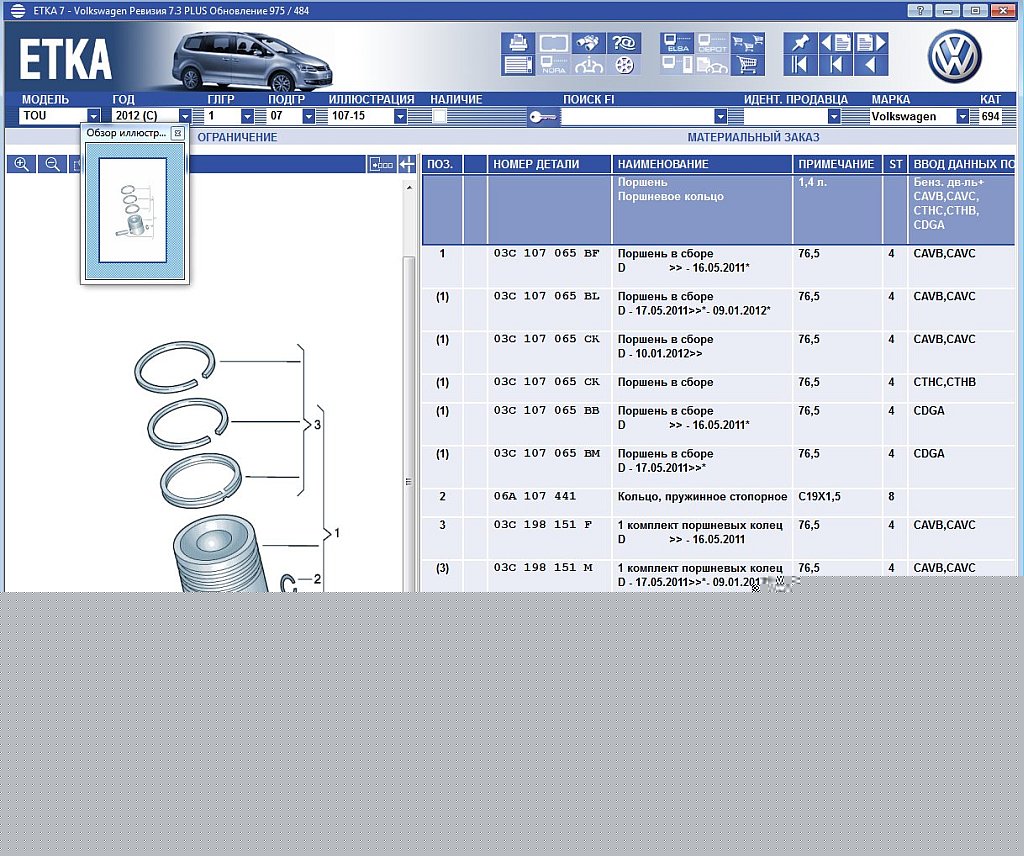1024x856 pixels.
Task: Click the key icon beside ПОИСК FI
Action: point(543,117)
